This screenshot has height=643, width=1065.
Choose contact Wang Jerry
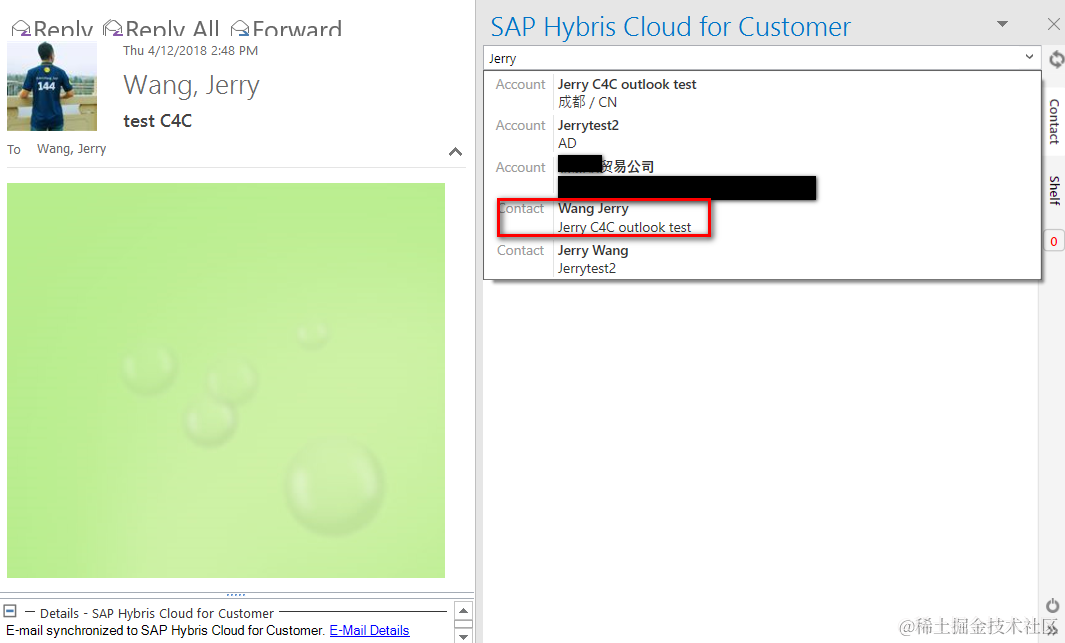click(762, 218)
